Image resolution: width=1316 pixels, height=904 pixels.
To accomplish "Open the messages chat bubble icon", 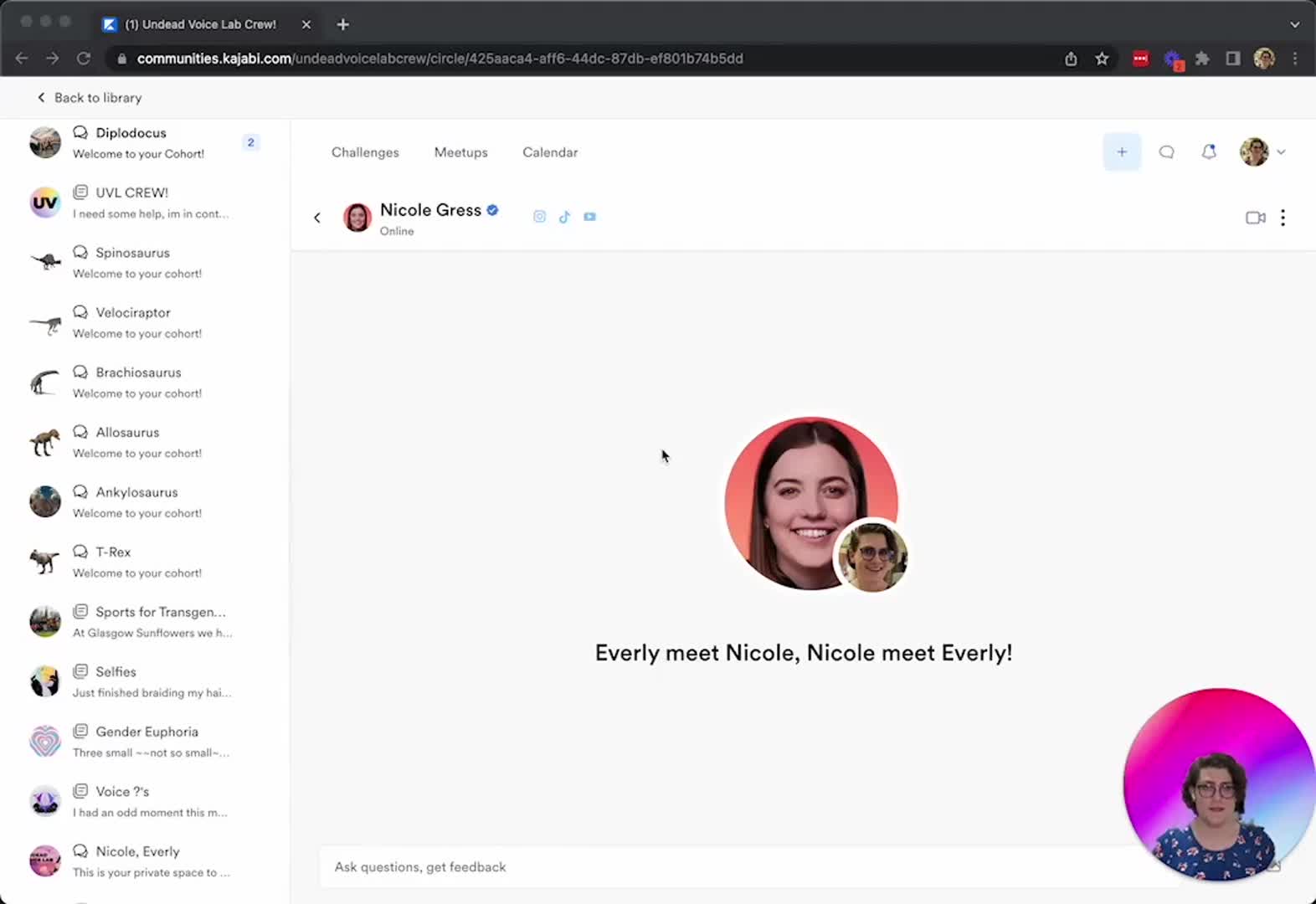I will pyautogui.click(x=1166, y=152).
